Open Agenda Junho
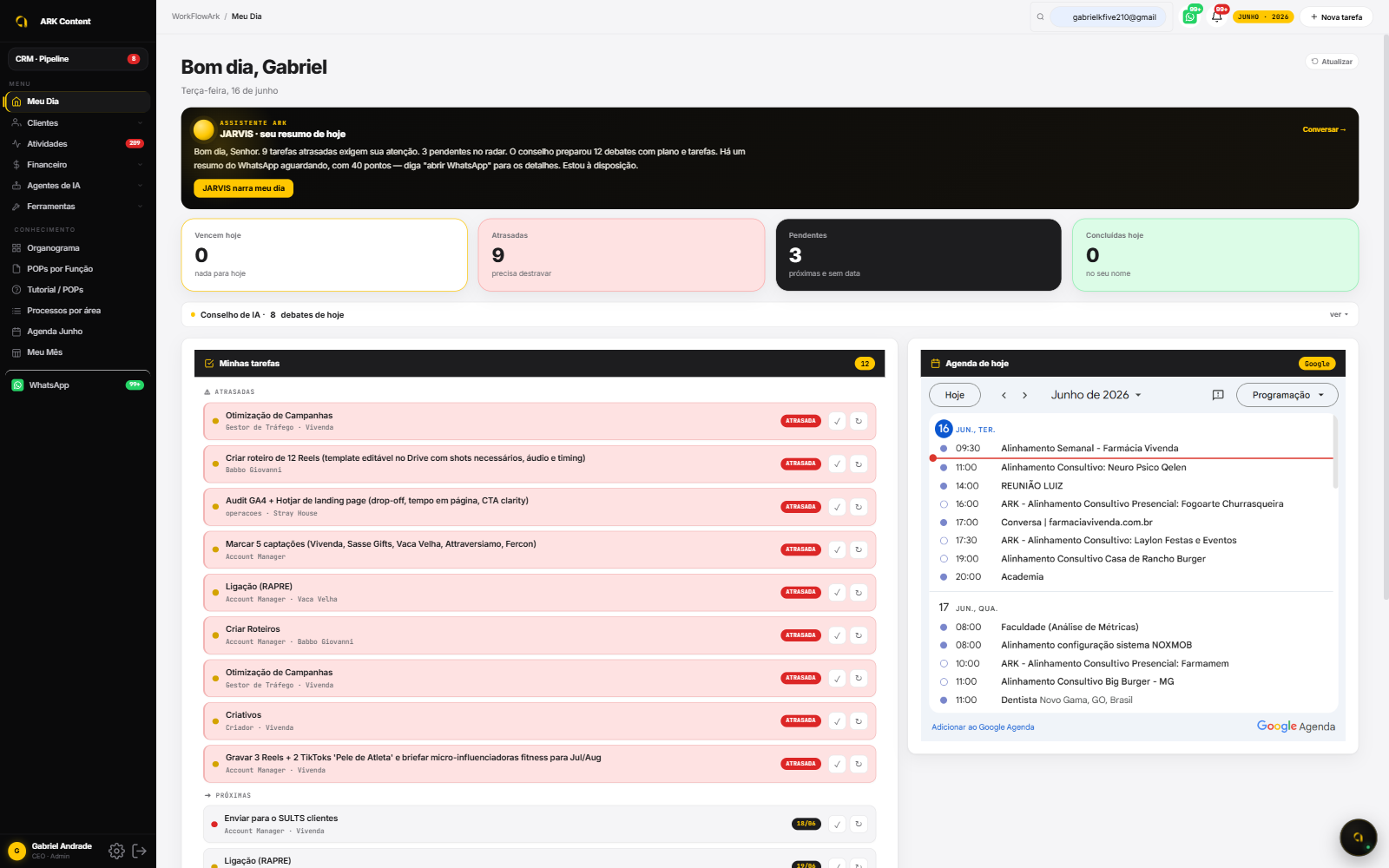Screen dimensions: 1389x868 (x=78, y=332)
